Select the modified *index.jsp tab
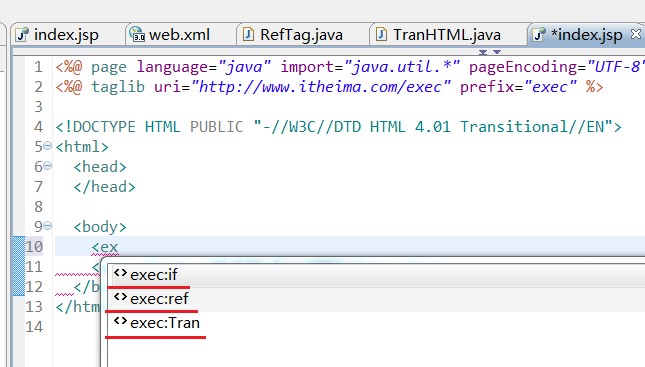 click(587, 35)
